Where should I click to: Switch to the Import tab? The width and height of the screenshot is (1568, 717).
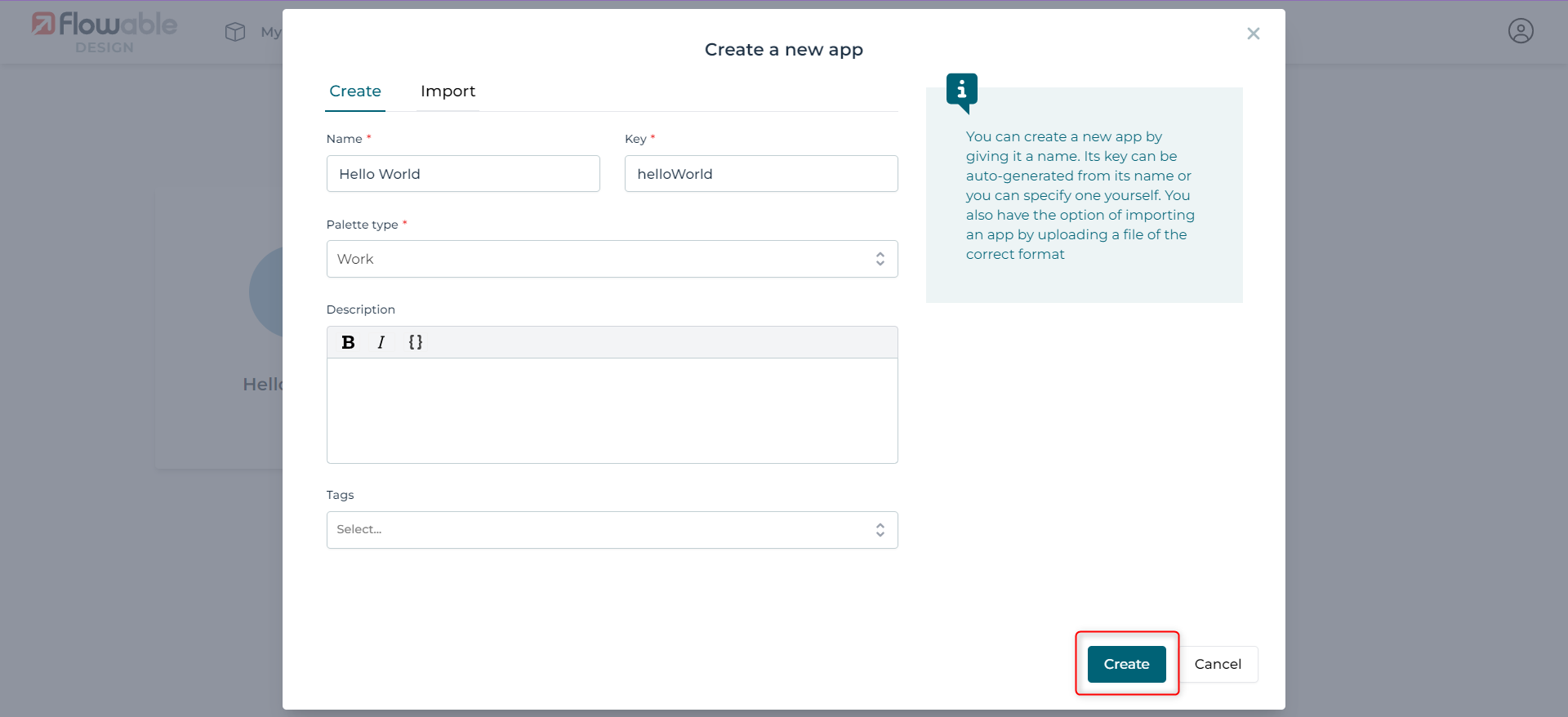tap(448, 91)
